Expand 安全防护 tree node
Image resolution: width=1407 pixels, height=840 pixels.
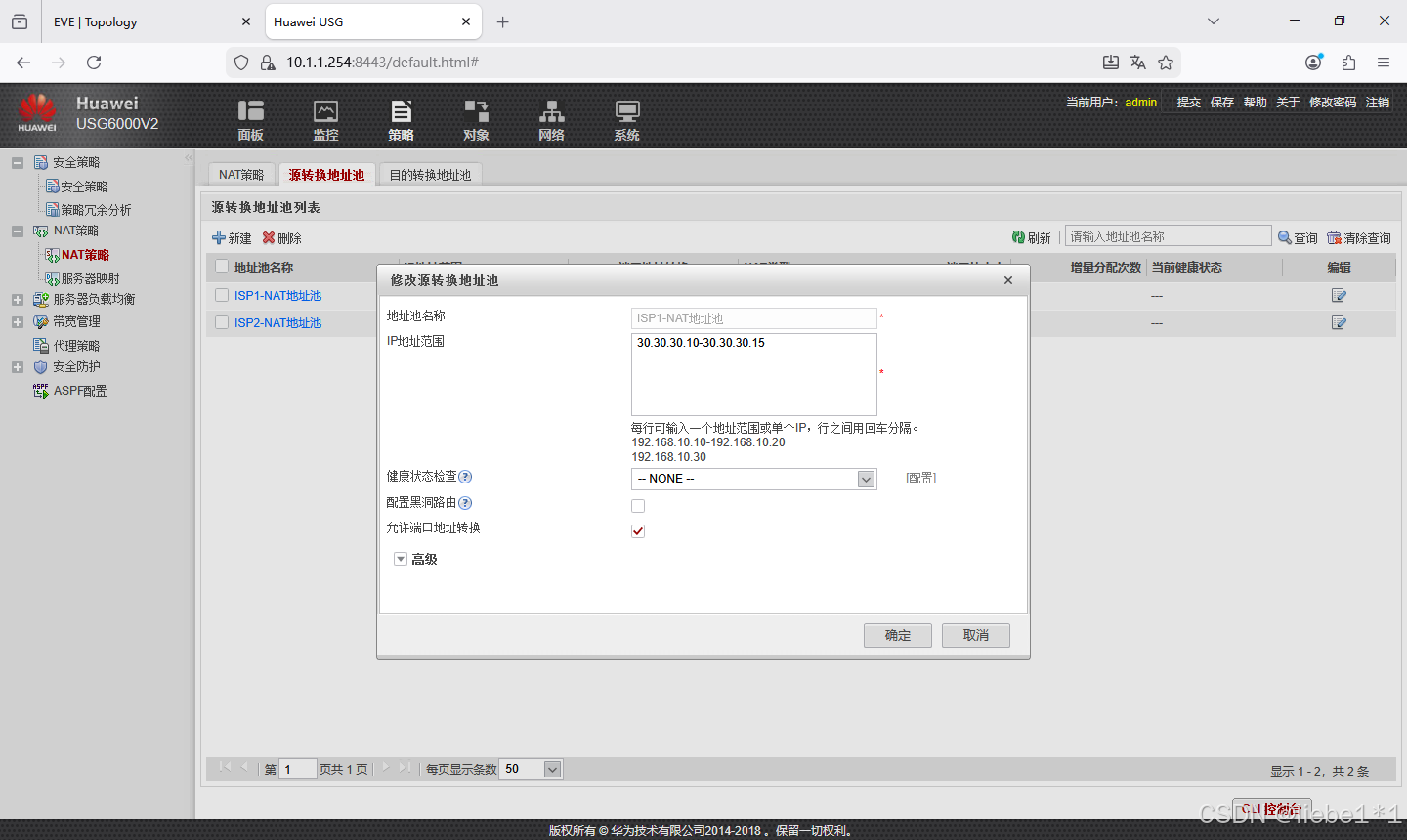click(18, 367)
